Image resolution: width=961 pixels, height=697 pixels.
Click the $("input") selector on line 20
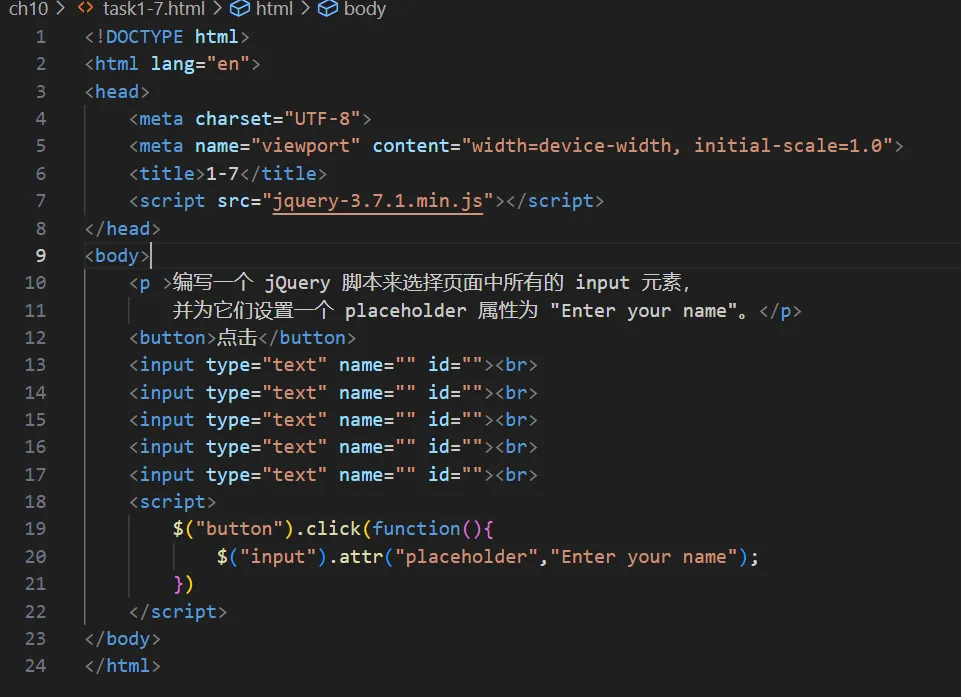[x=272, y=557]
